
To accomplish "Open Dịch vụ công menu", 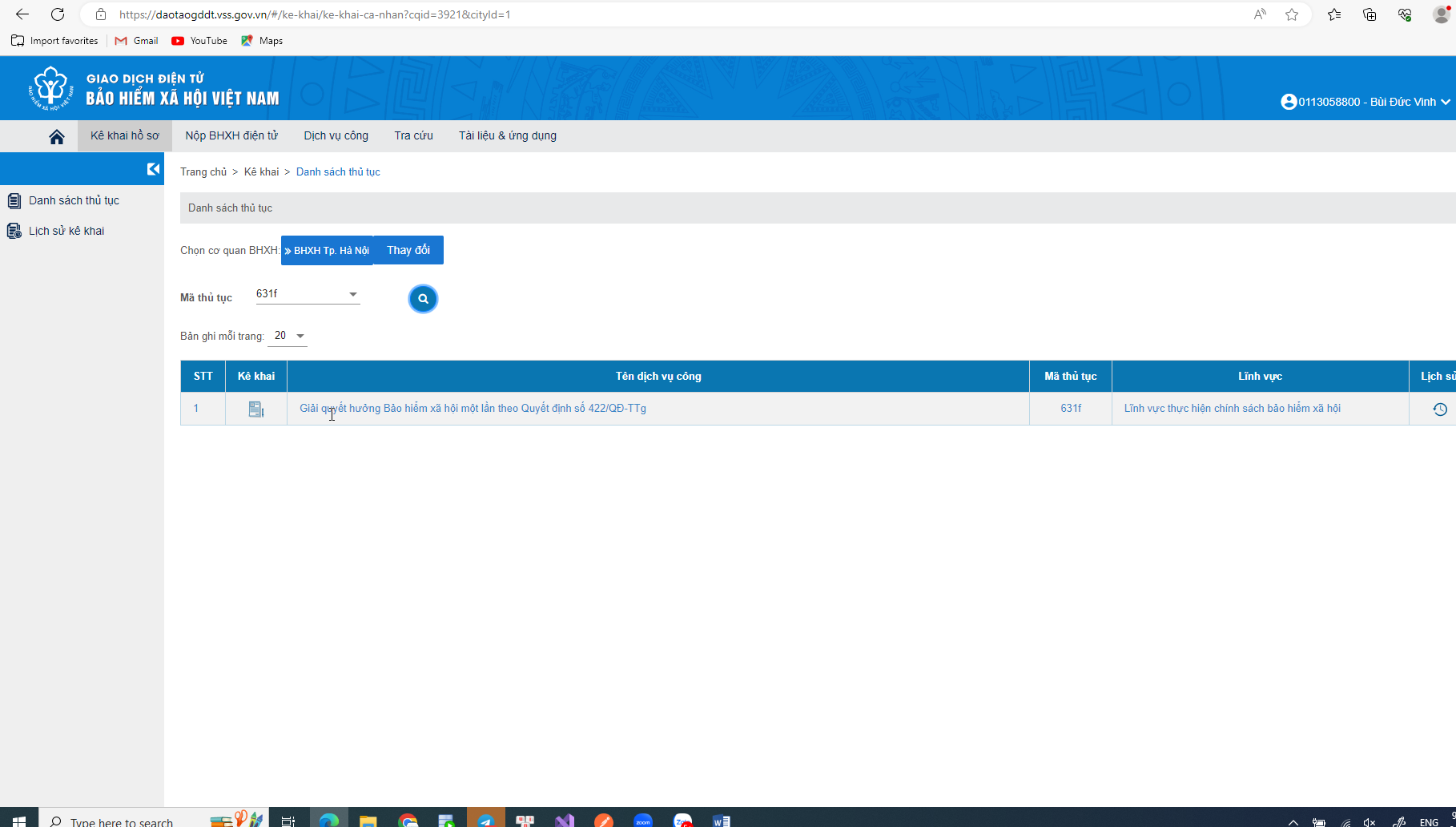I will point(336,135).
